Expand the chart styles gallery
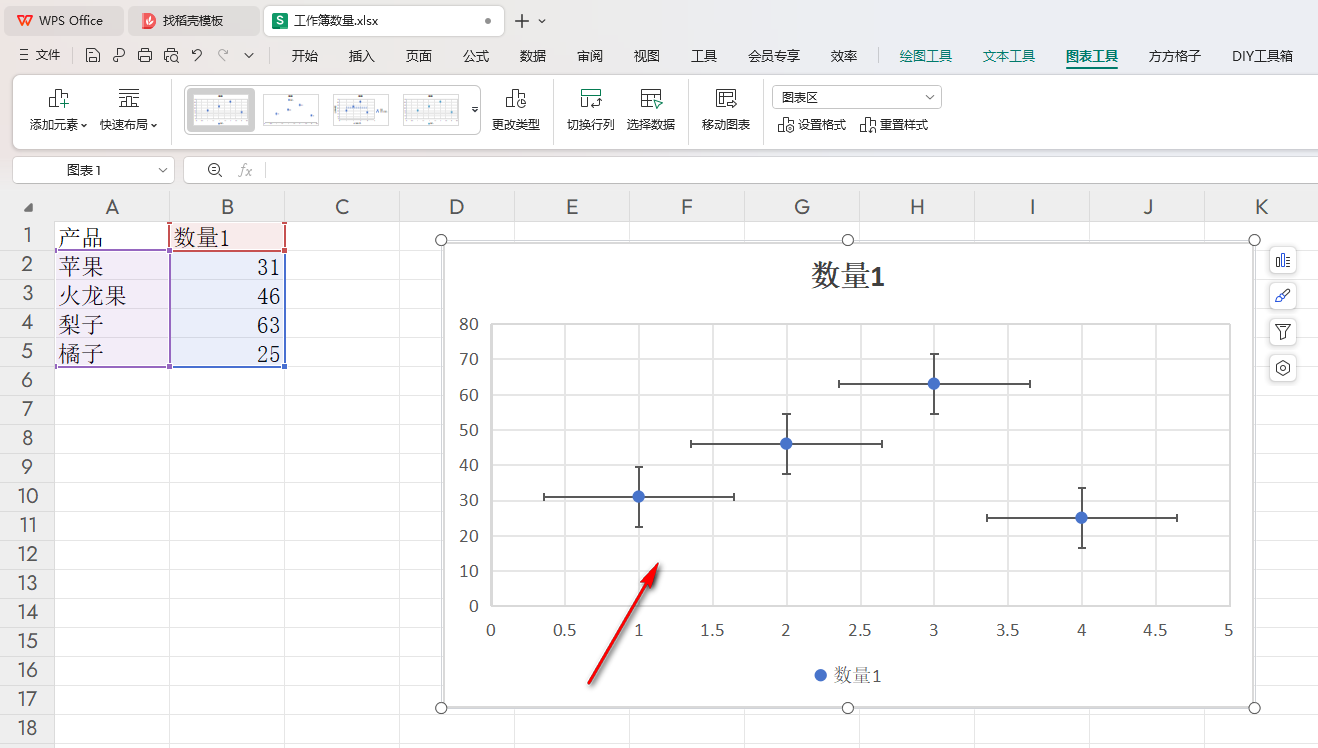 point(475,110)
